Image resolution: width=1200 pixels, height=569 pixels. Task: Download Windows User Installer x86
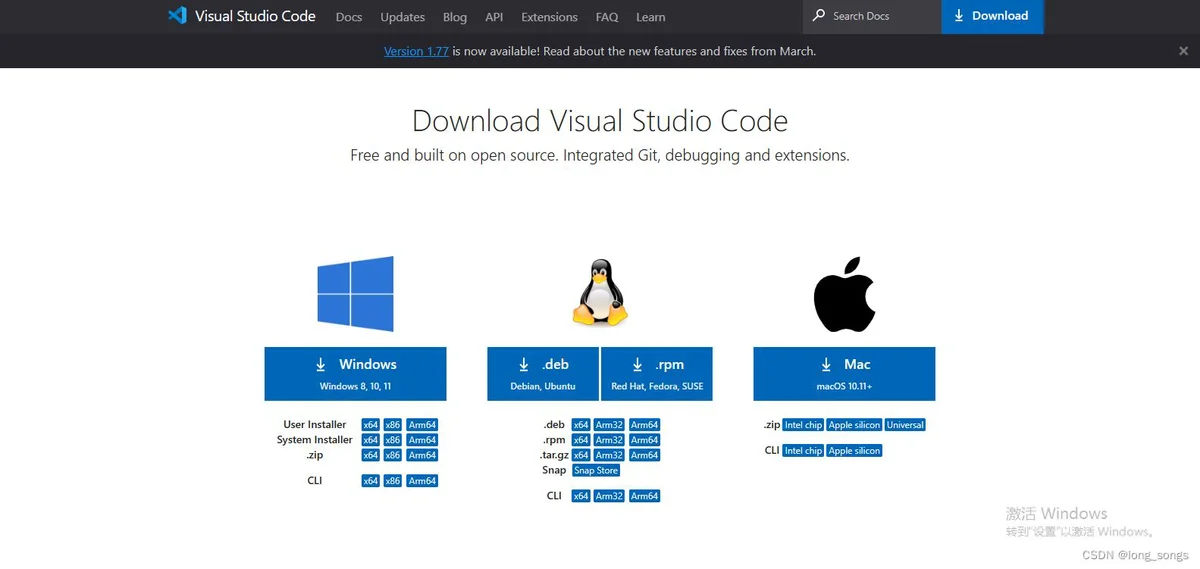pyautogui.click(x=393, y=425)
